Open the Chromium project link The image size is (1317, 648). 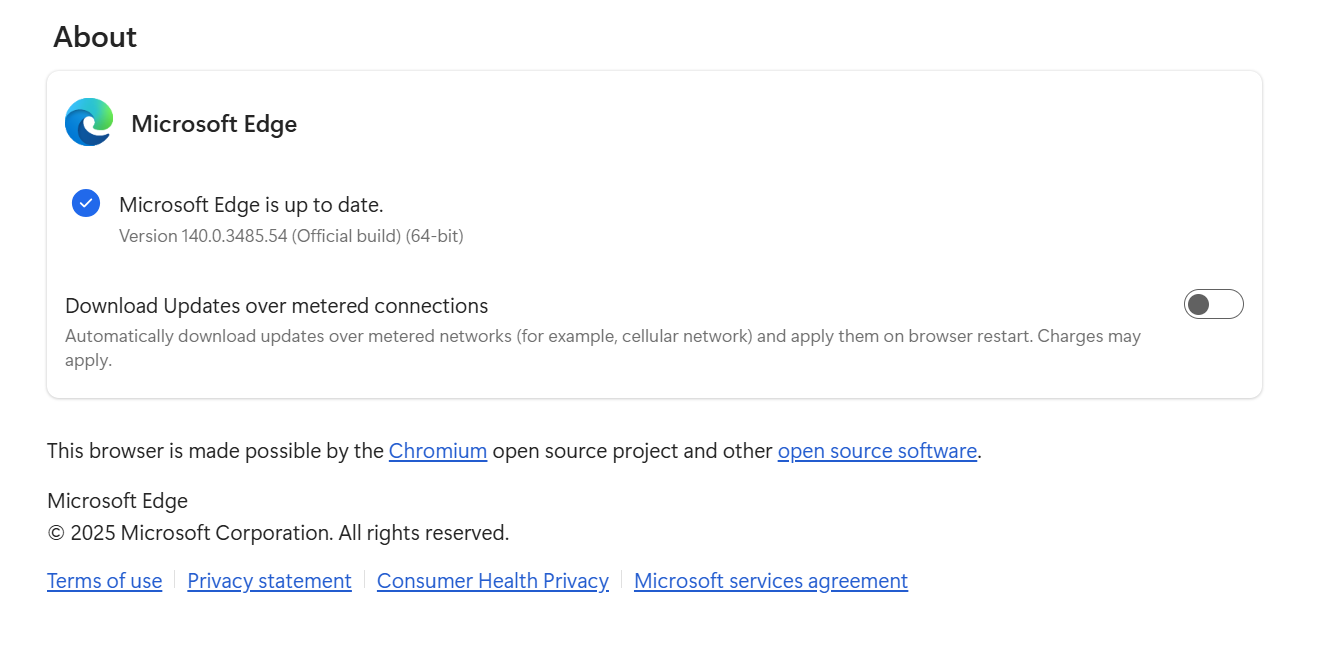tap(438, 450)
